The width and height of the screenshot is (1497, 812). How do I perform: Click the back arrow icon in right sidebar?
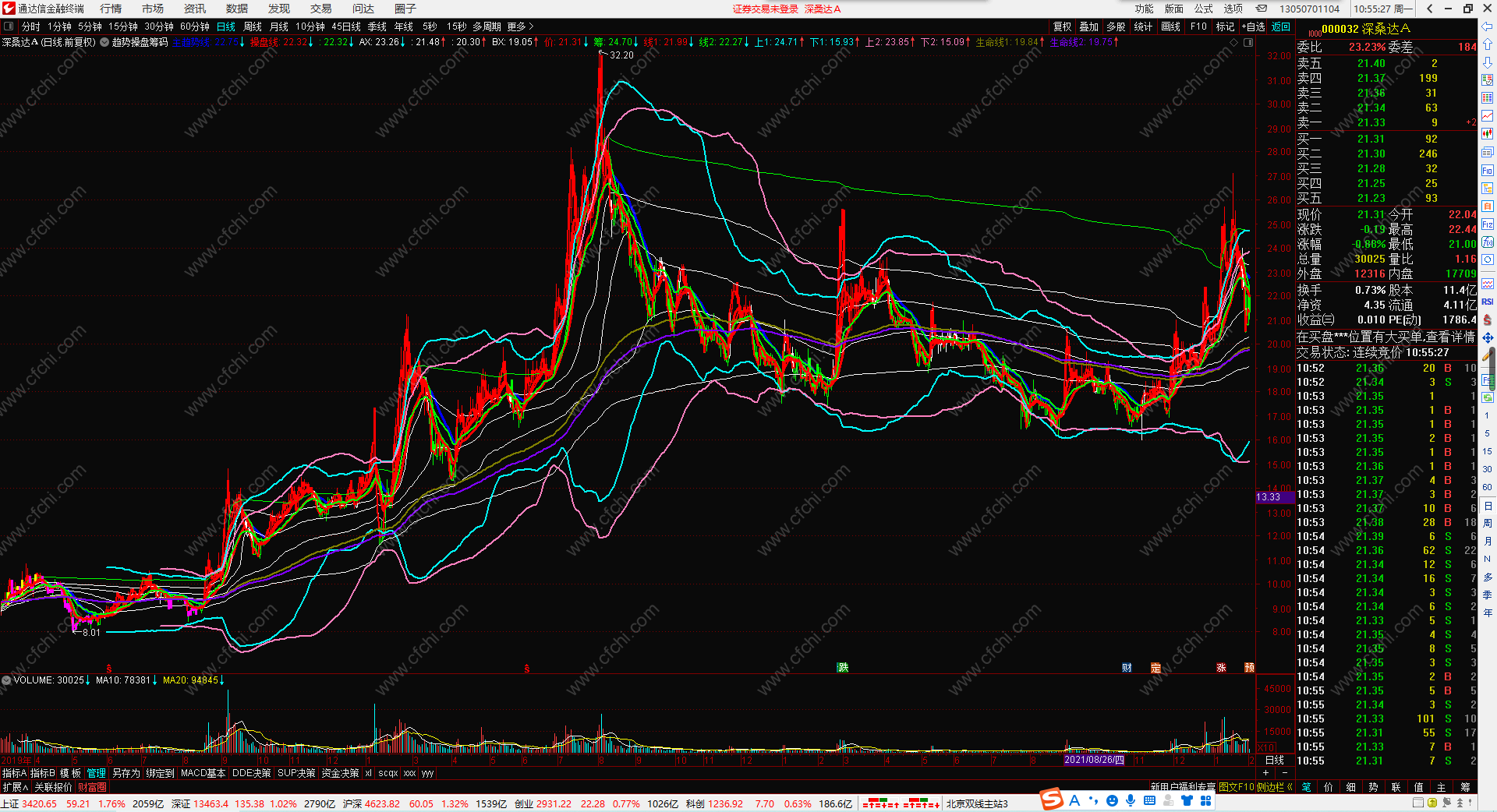(1488, 26)
